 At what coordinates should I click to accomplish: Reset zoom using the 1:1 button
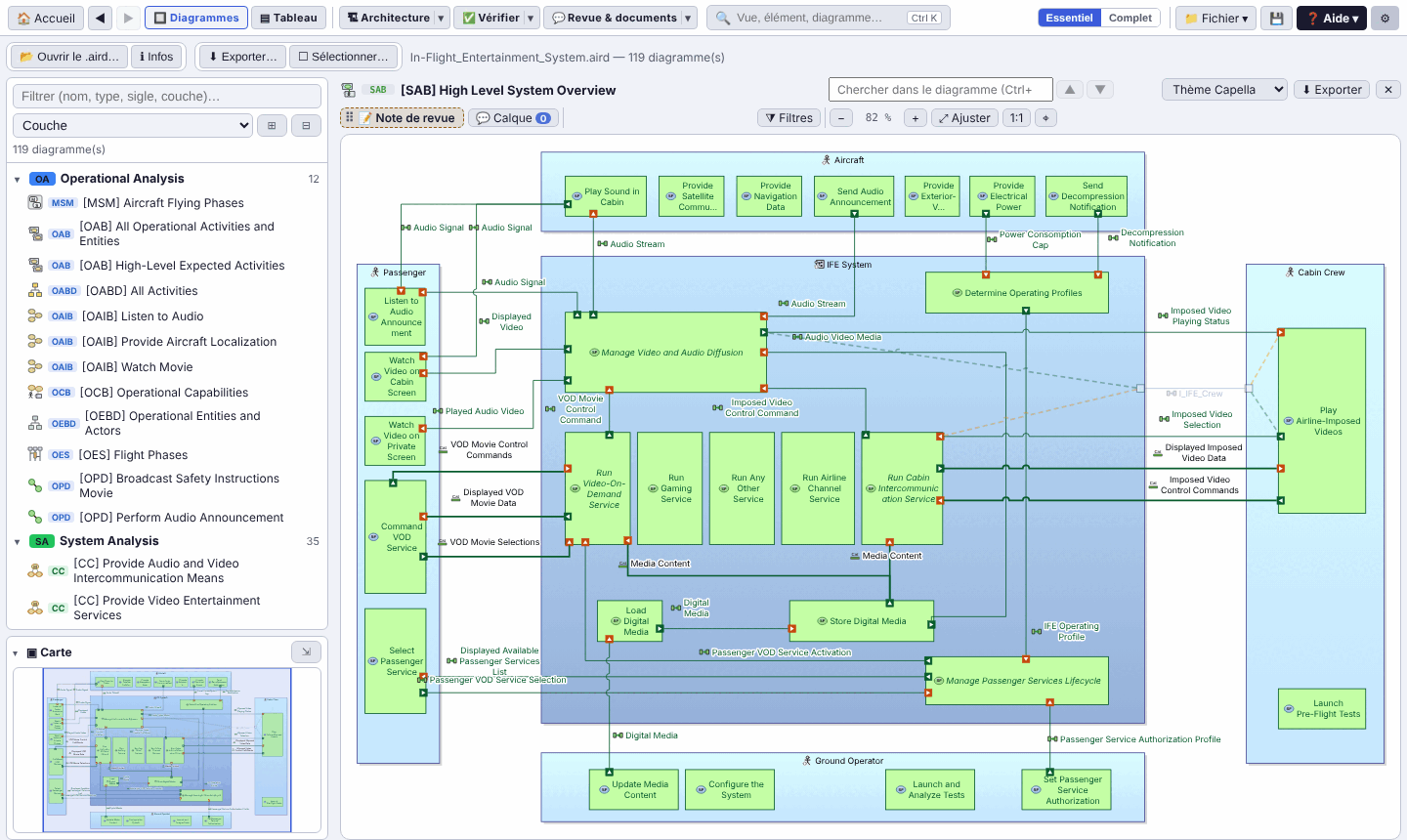tap(1017, 118)
